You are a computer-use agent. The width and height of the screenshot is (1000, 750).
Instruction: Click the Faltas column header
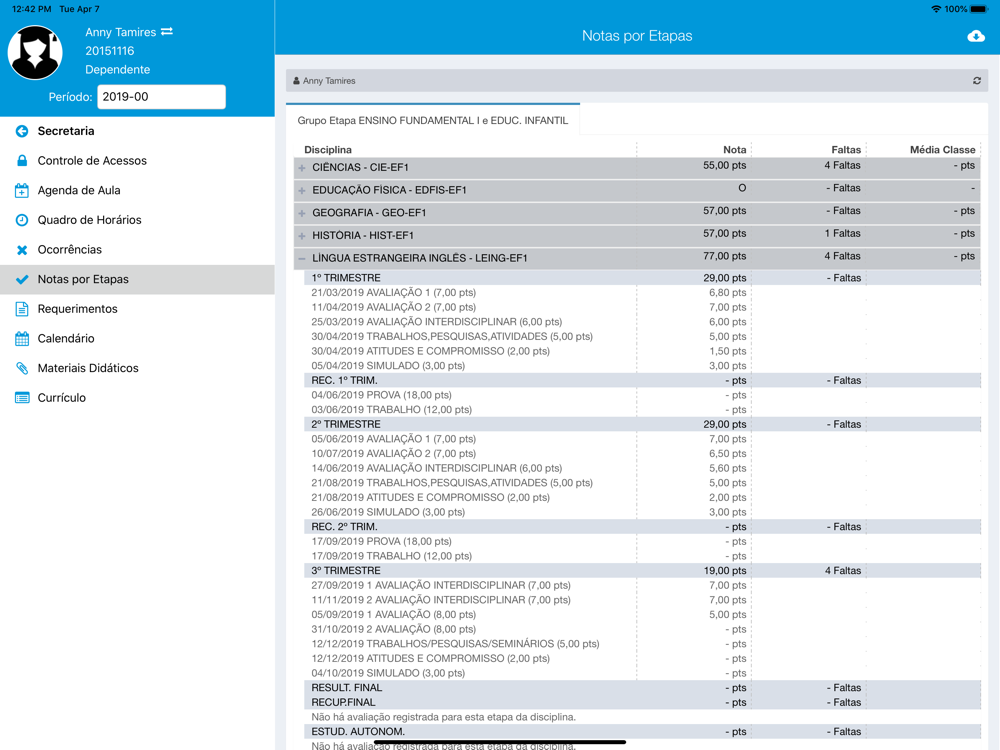coord(846,149)
